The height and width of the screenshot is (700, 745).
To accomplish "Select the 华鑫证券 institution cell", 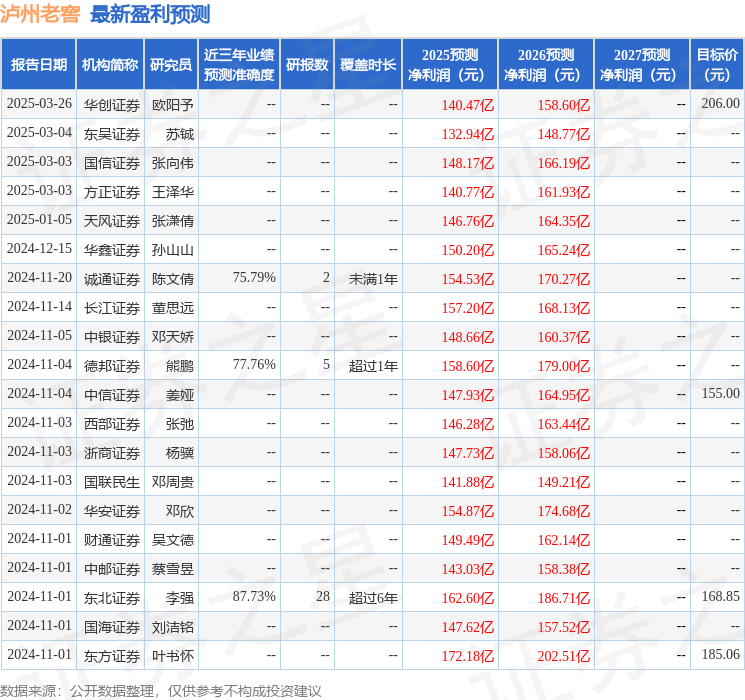I will (112, 250).
